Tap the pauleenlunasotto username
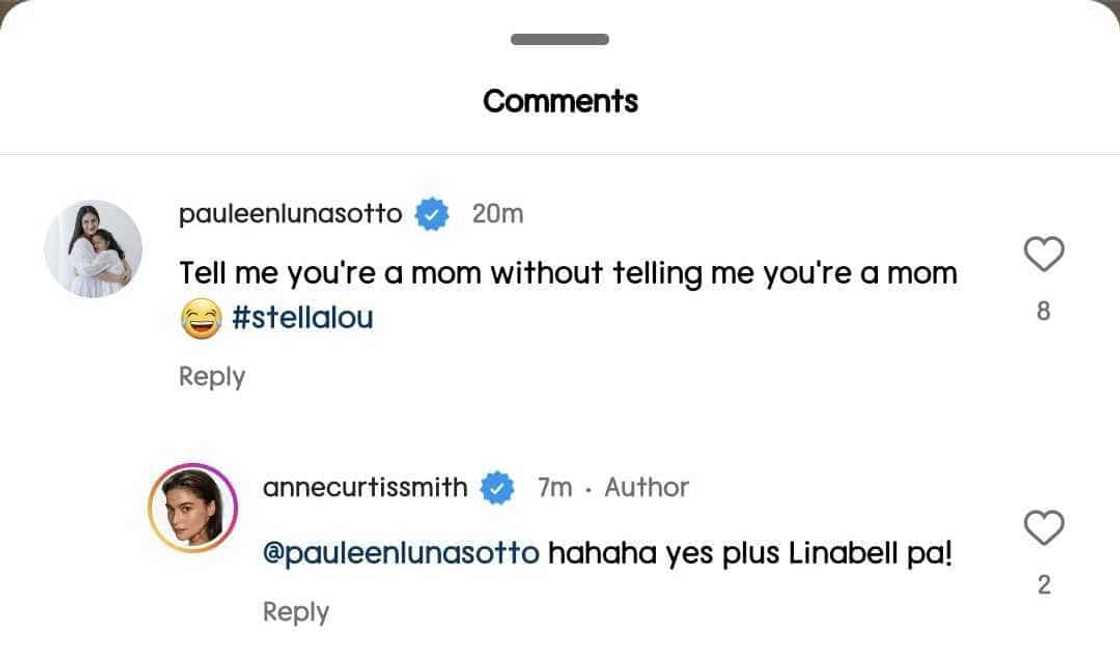Screen dimensions: 1120x670 pos(290,214)
